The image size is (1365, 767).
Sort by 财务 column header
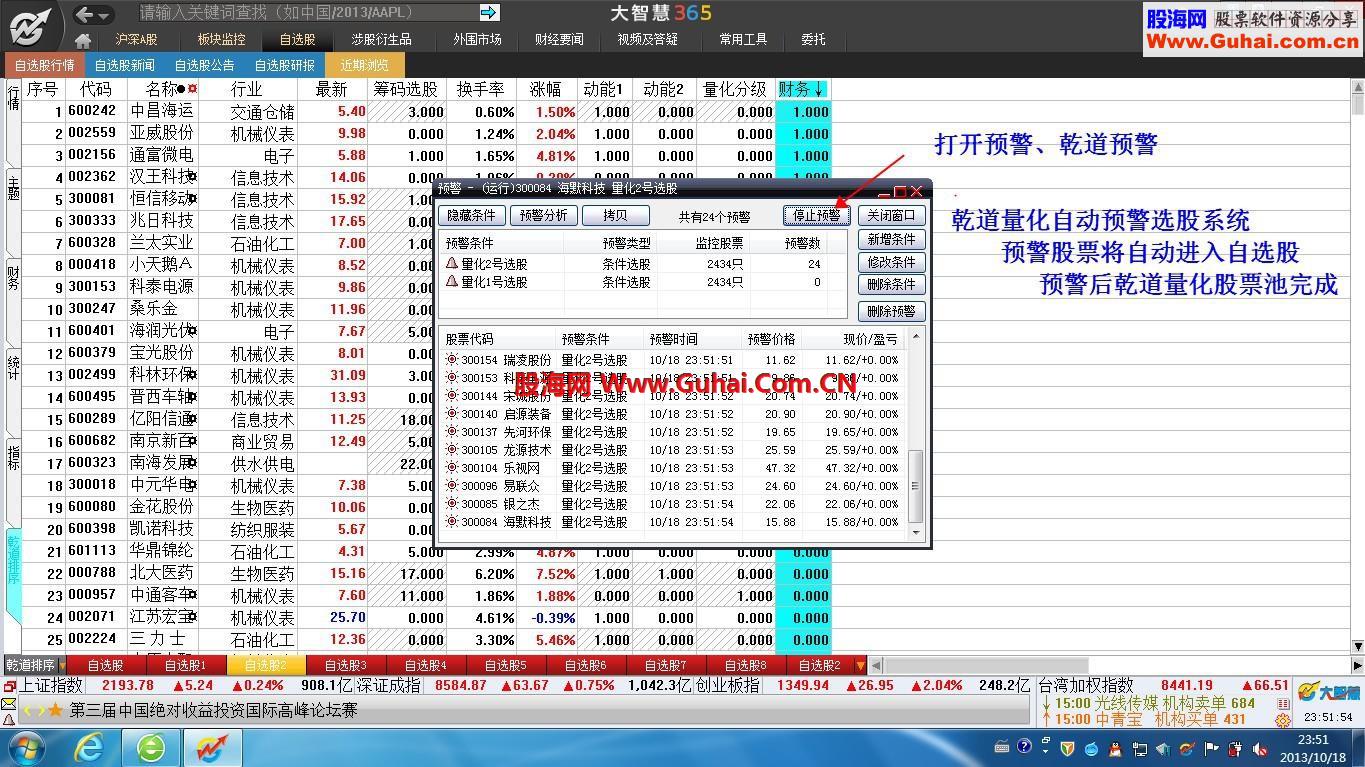point(802,89)
